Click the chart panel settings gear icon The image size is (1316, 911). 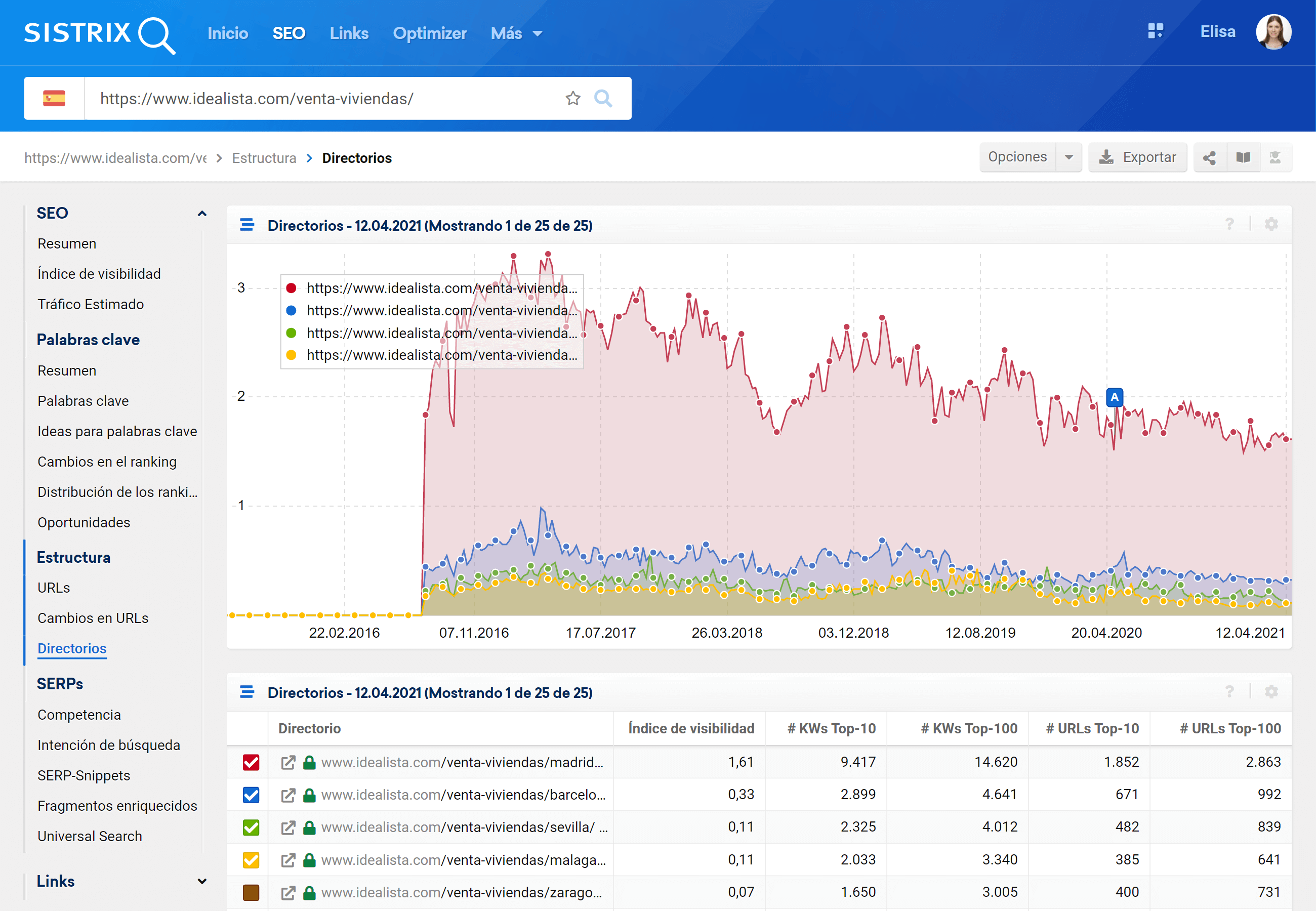(1271, 224)
